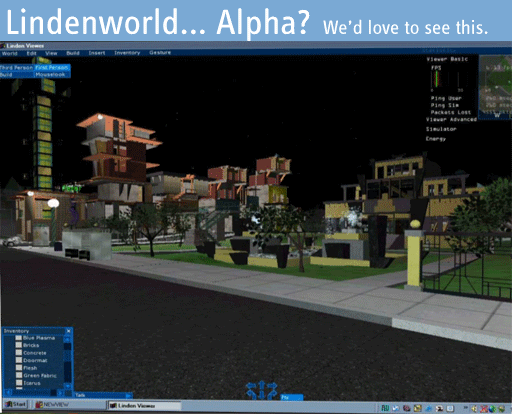
Task: Click the Green Fabric item icon
Action: coord(19,375)
